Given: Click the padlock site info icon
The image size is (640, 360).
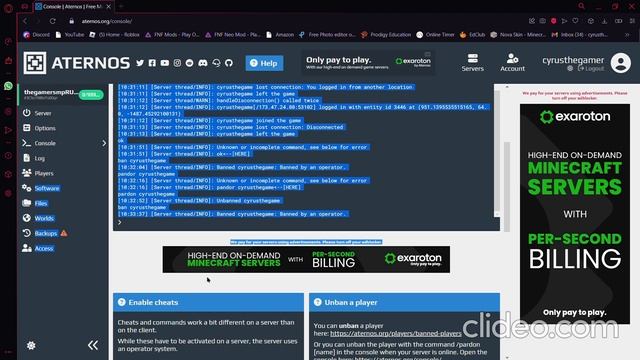Looking at the screenshot, I should (71, 21).
